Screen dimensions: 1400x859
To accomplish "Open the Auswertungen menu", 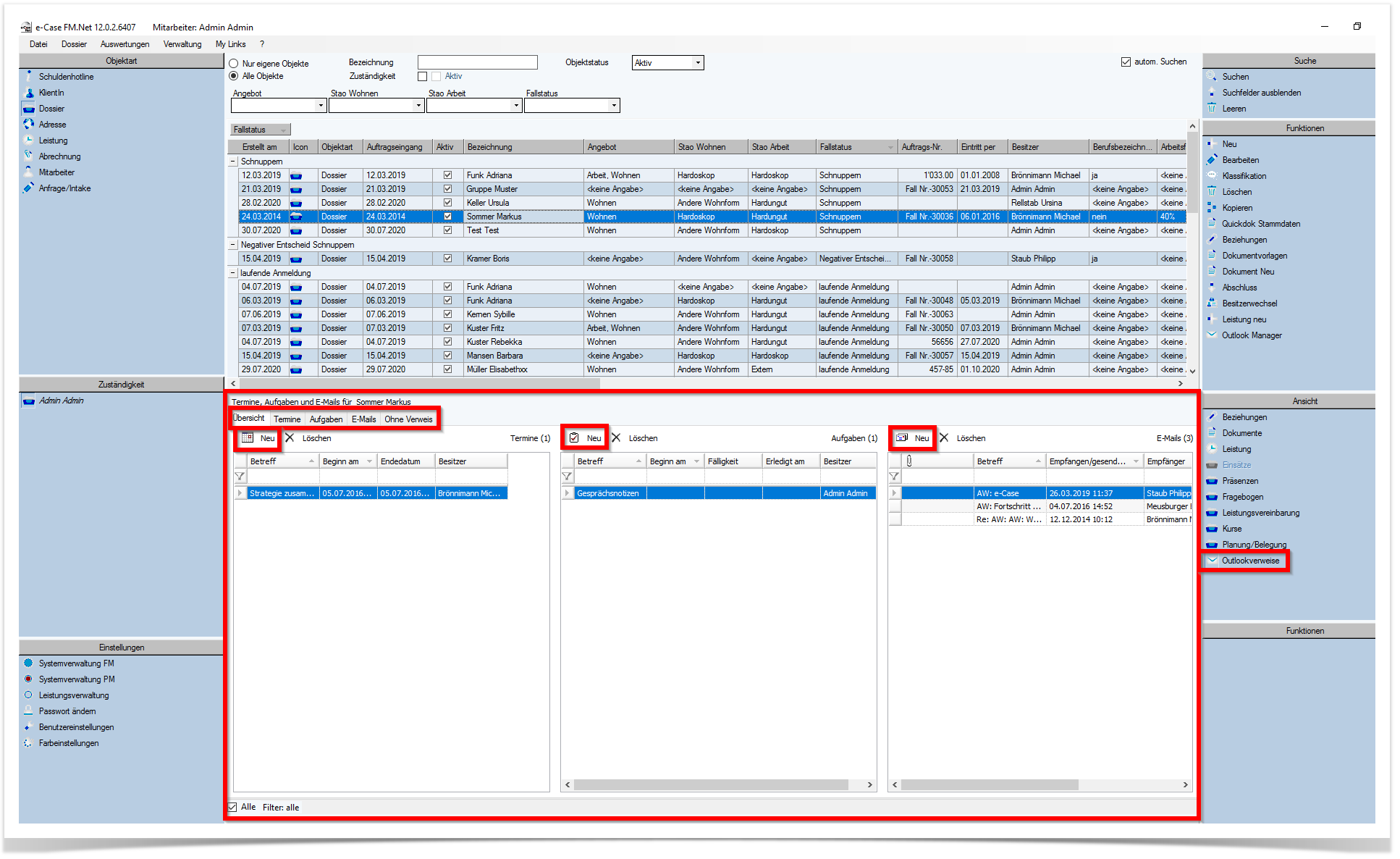I will (x=125, y=44).
